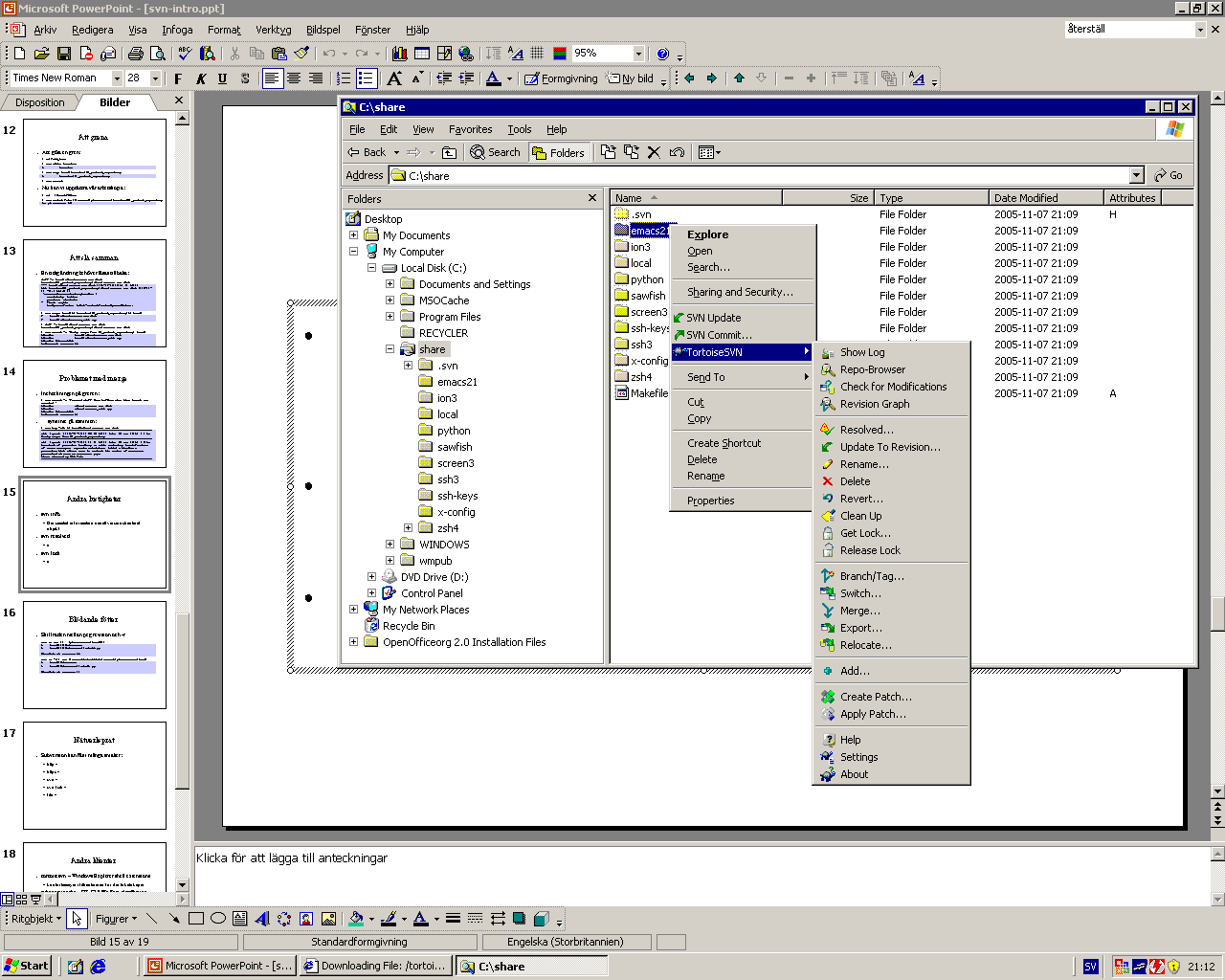This screenshot has width=1225, height=980.
Task: Click the blue help question mark icon
Action: pos(662,54)
